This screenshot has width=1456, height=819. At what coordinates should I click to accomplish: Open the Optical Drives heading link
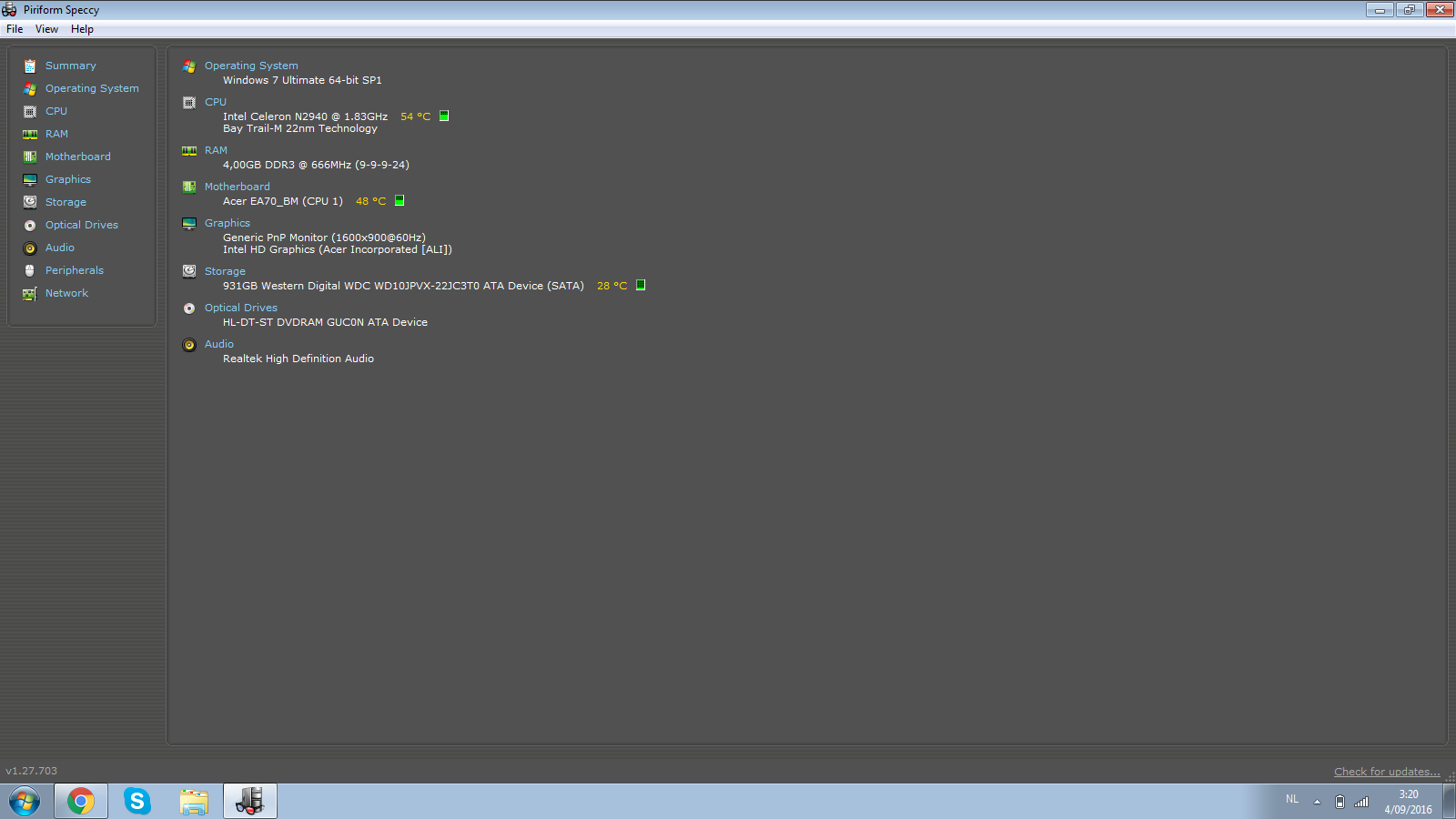pyautogui.click(x=241, y=308)
